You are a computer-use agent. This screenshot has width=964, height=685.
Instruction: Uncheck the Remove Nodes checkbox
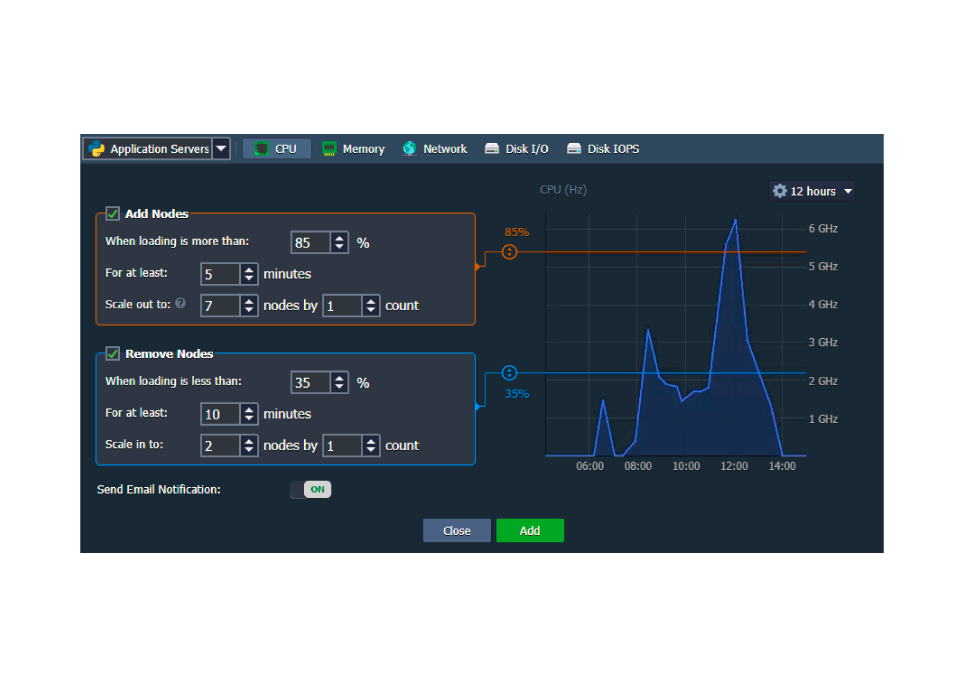tap(113, 353)
